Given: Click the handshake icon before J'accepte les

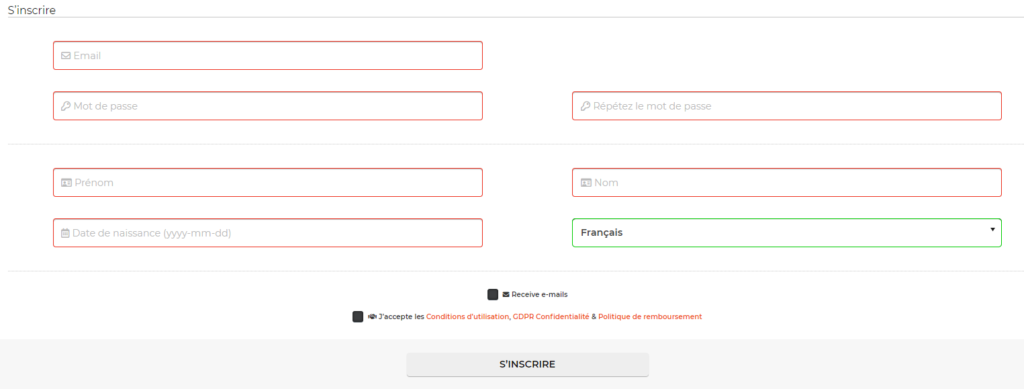Looking at the screenshot, I should click(372, 317).
